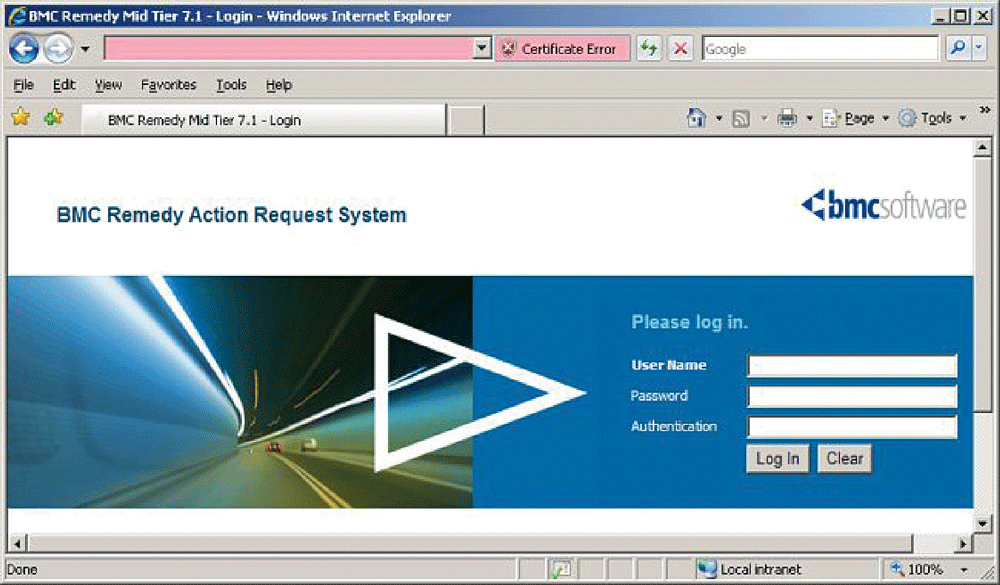Click the Home page icon

coord(696,118)
